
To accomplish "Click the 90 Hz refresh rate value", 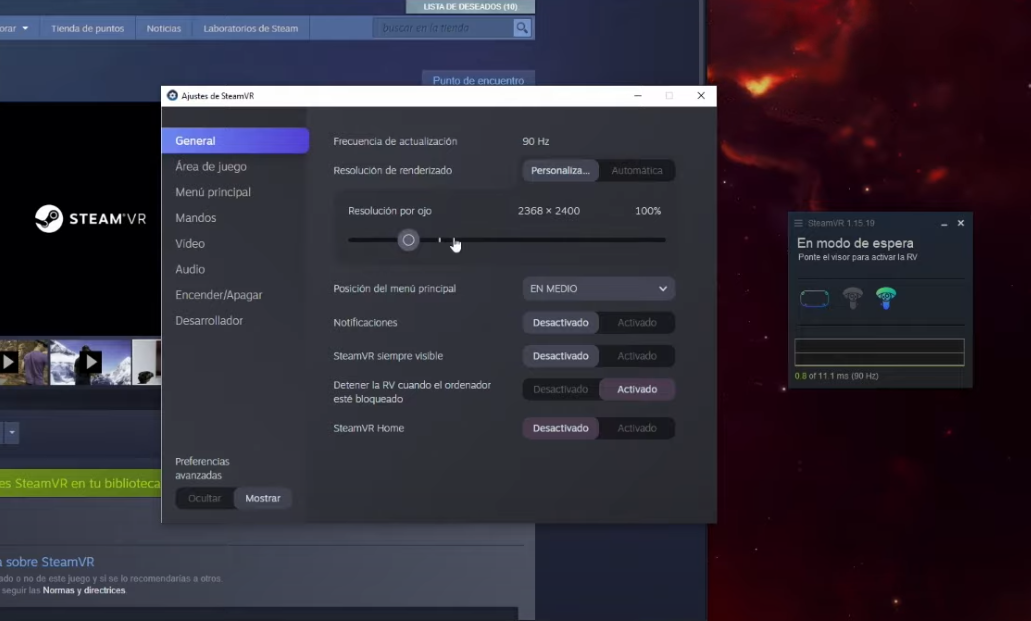I will (x=535, y=141).
